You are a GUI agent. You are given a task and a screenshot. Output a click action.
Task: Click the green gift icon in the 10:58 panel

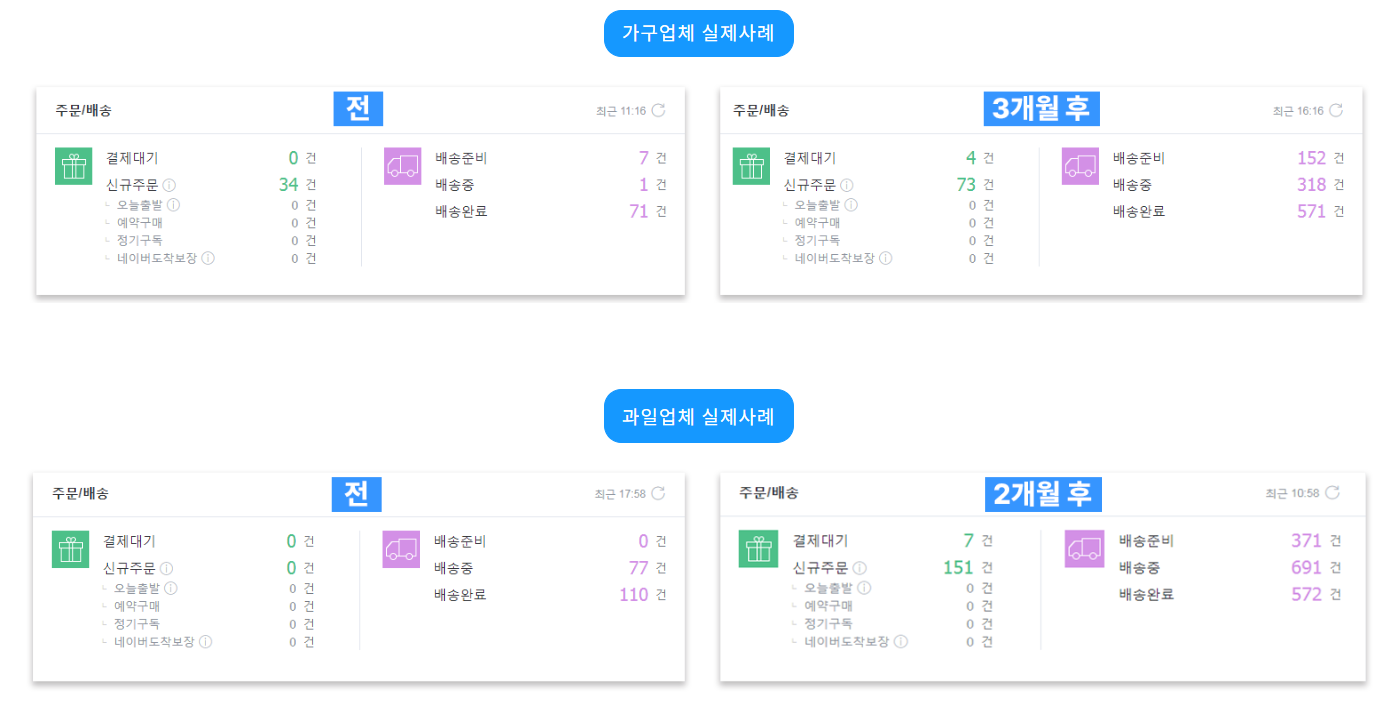(758, 549)
